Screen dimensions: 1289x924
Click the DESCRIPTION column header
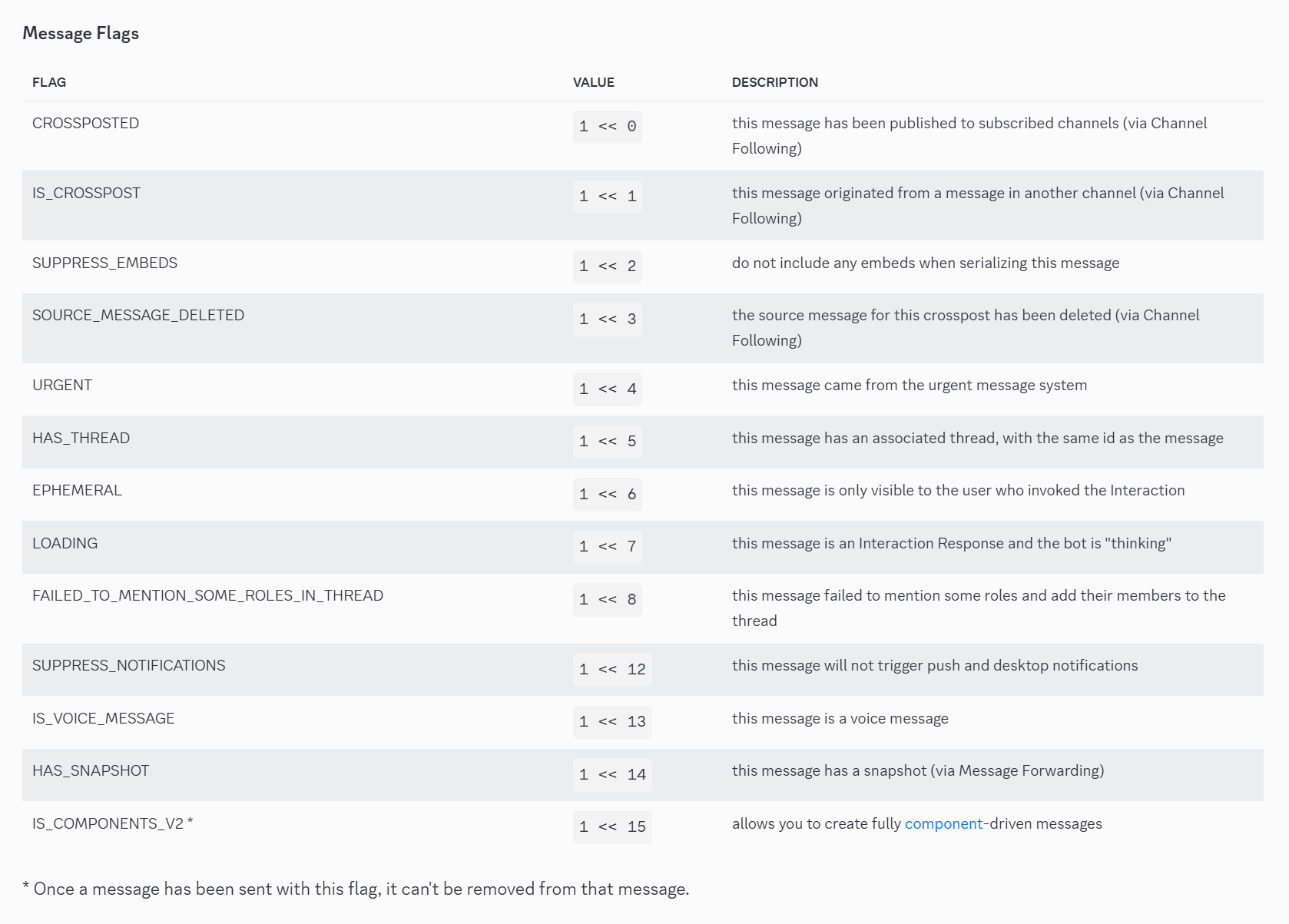774,82
